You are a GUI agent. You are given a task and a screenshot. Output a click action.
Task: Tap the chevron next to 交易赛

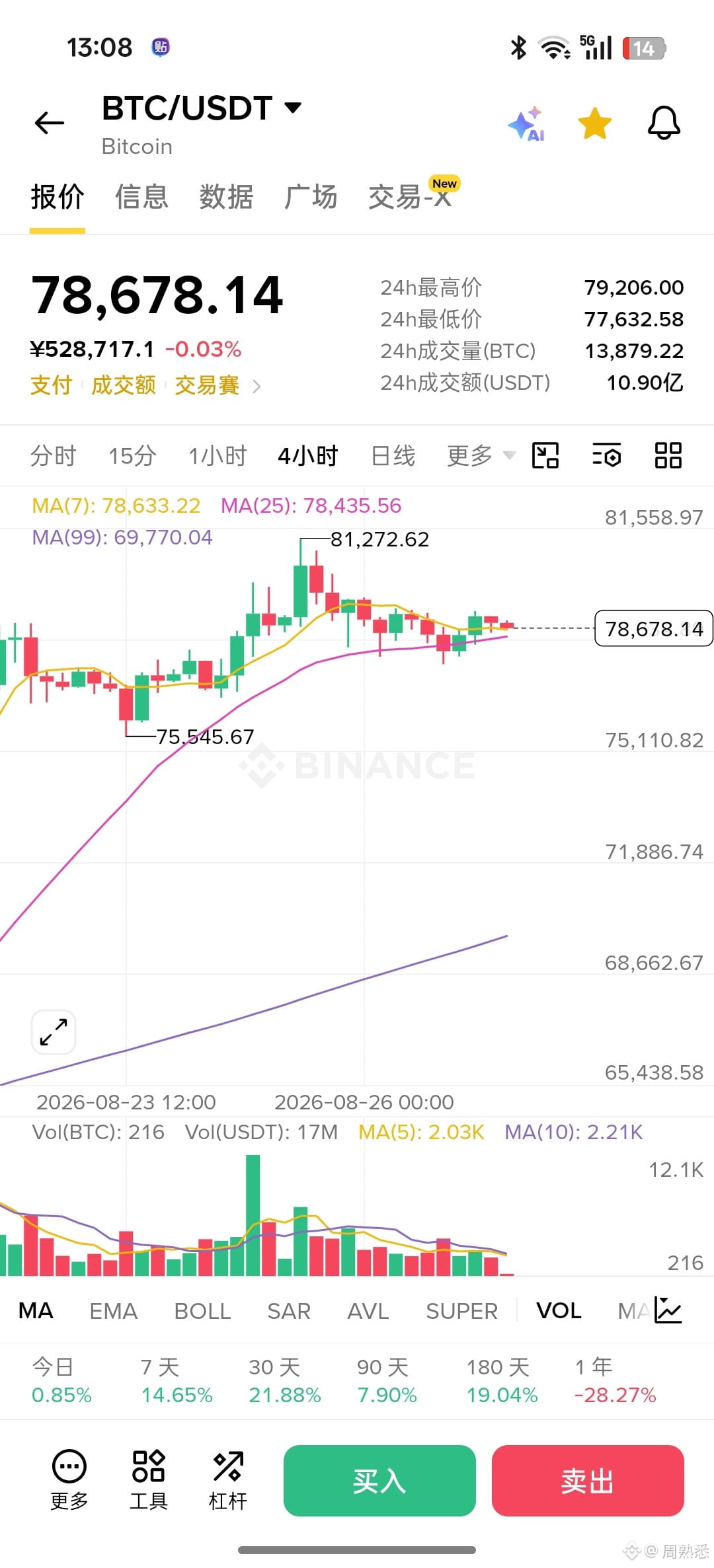pos(257,386)
